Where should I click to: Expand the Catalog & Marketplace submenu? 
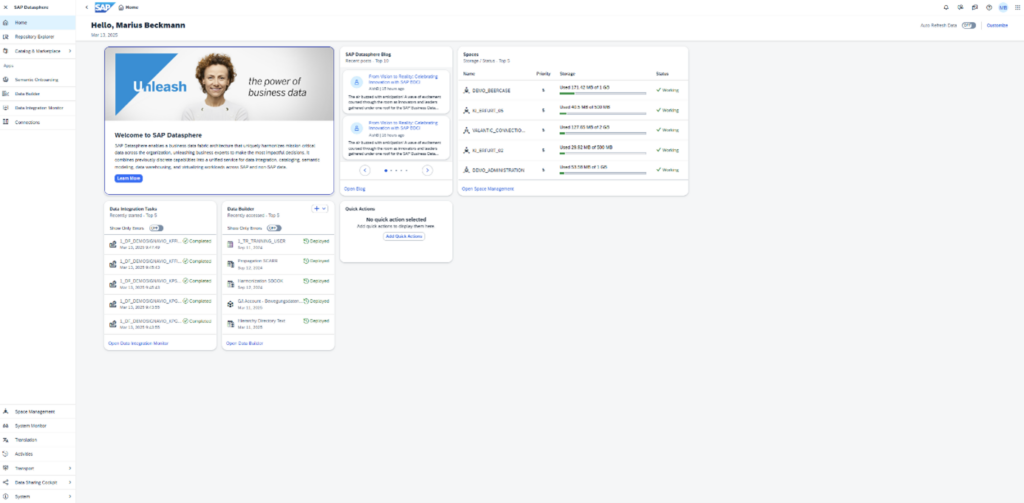pyautogui.click(x=69, y=50)
